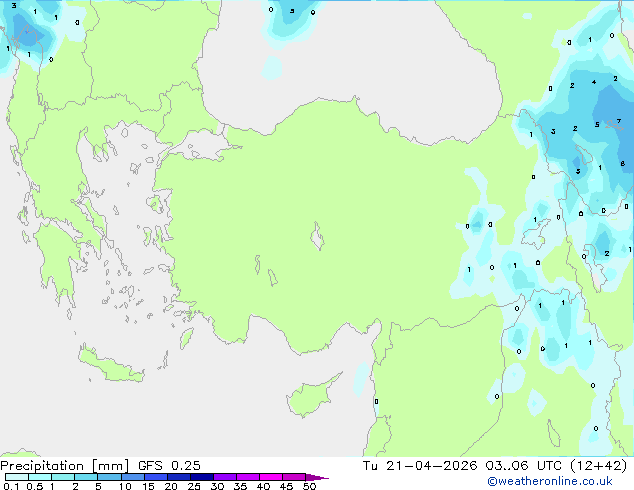Open the weatheronline.co.uk copyright link
The image size is (634, 490).
[550, 481]
